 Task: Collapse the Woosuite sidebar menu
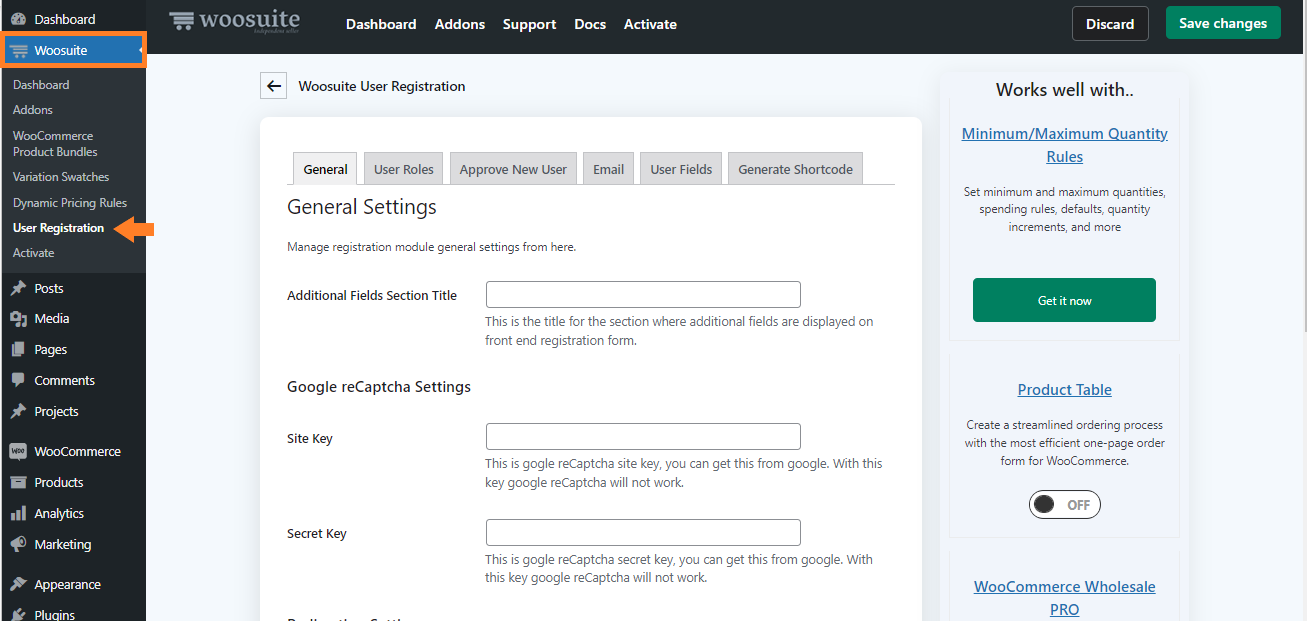(x=141, y=50)
